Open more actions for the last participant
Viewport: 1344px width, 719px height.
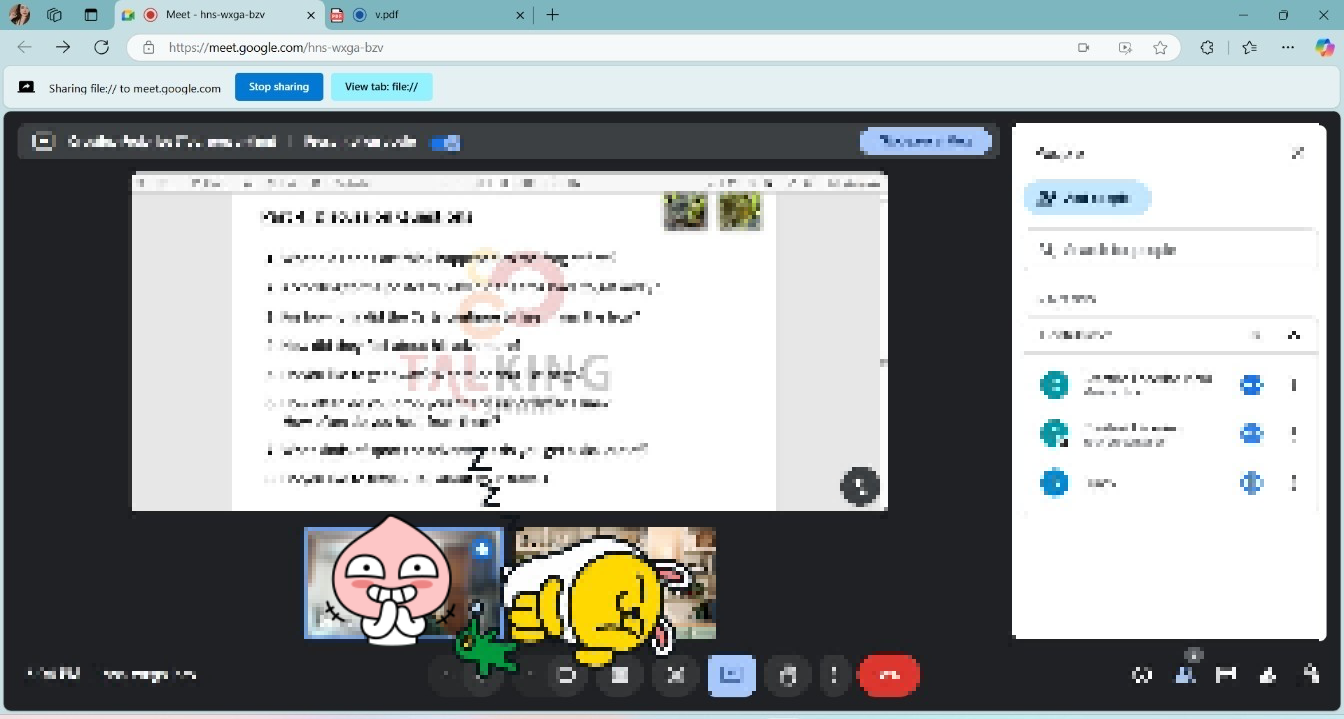(1294, 483)
